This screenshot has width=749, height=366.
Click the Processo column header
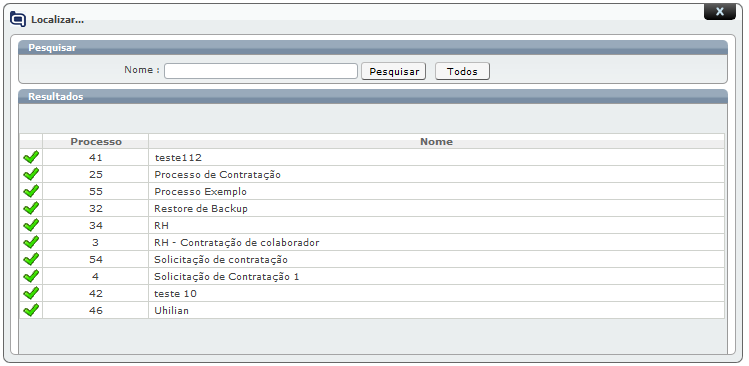96,141
